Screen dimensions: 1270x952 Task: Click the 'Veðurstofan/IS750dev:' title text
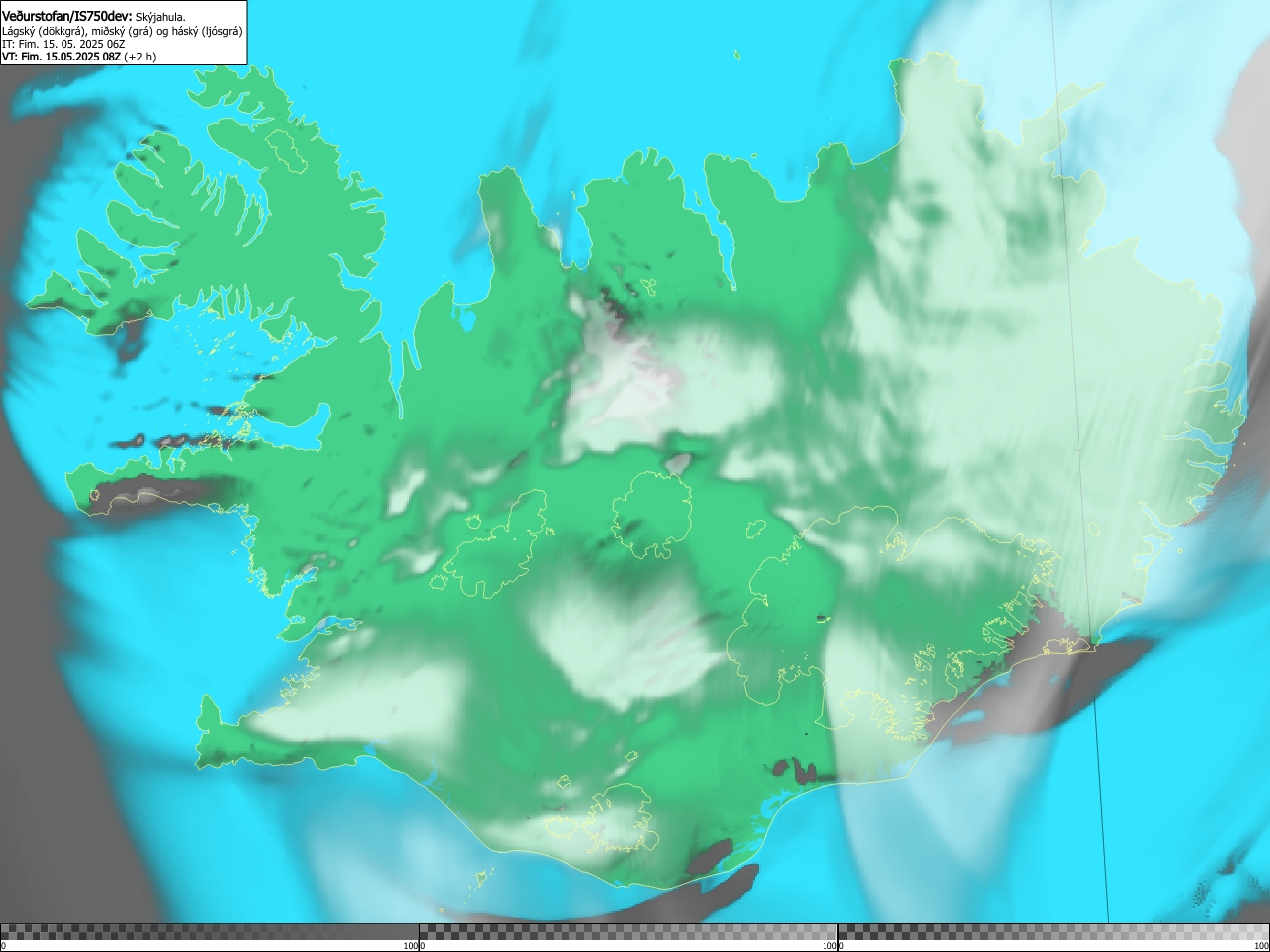67,16
